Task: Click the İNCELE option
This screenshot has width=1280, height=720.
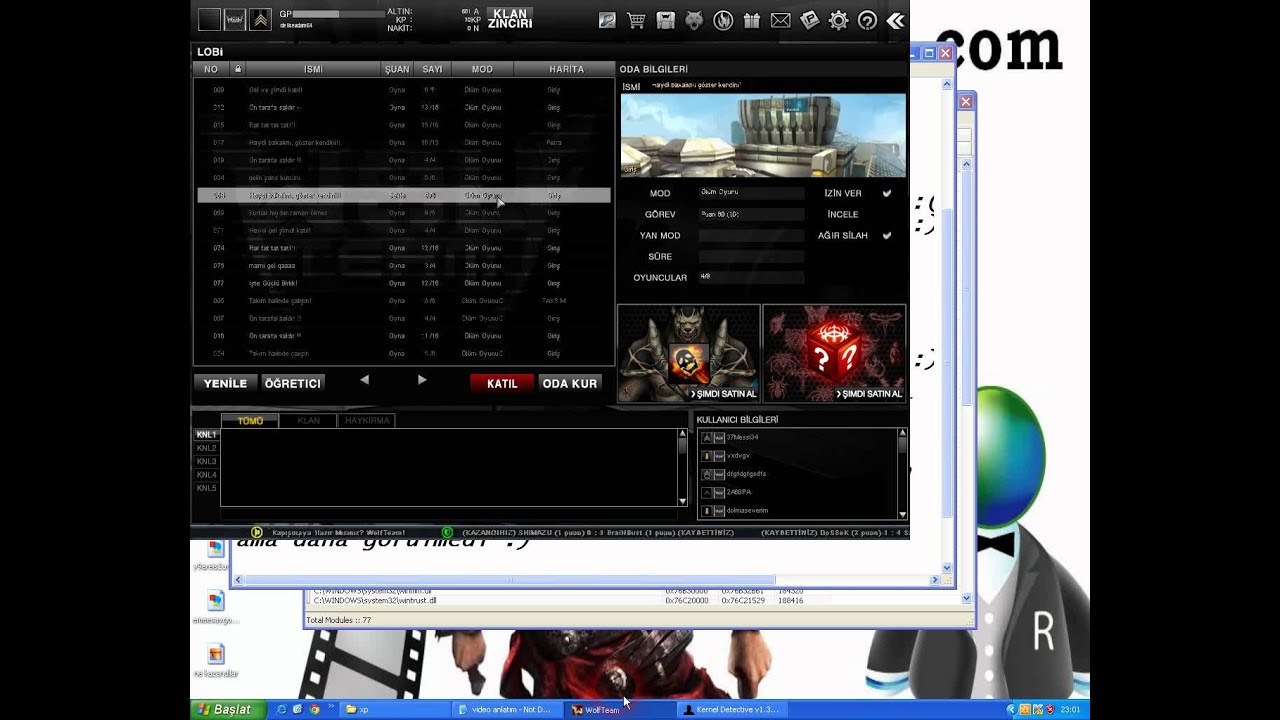Action: click(843, 214)
